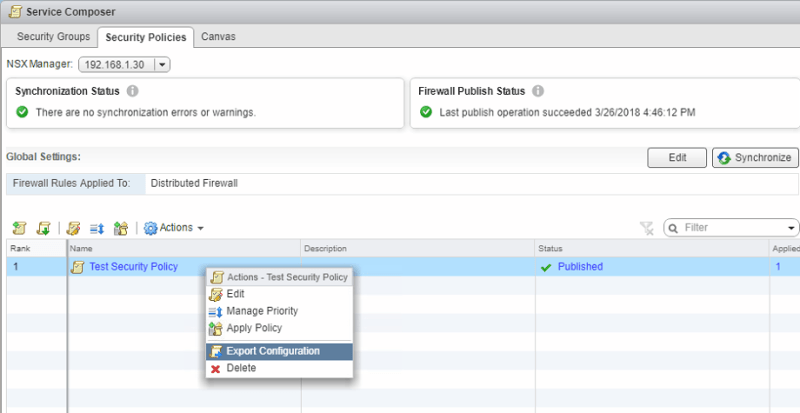This screenshot has height=413, width=800.
Task: Click the Import Configuration toolbar icon
Action: (43, 228)
